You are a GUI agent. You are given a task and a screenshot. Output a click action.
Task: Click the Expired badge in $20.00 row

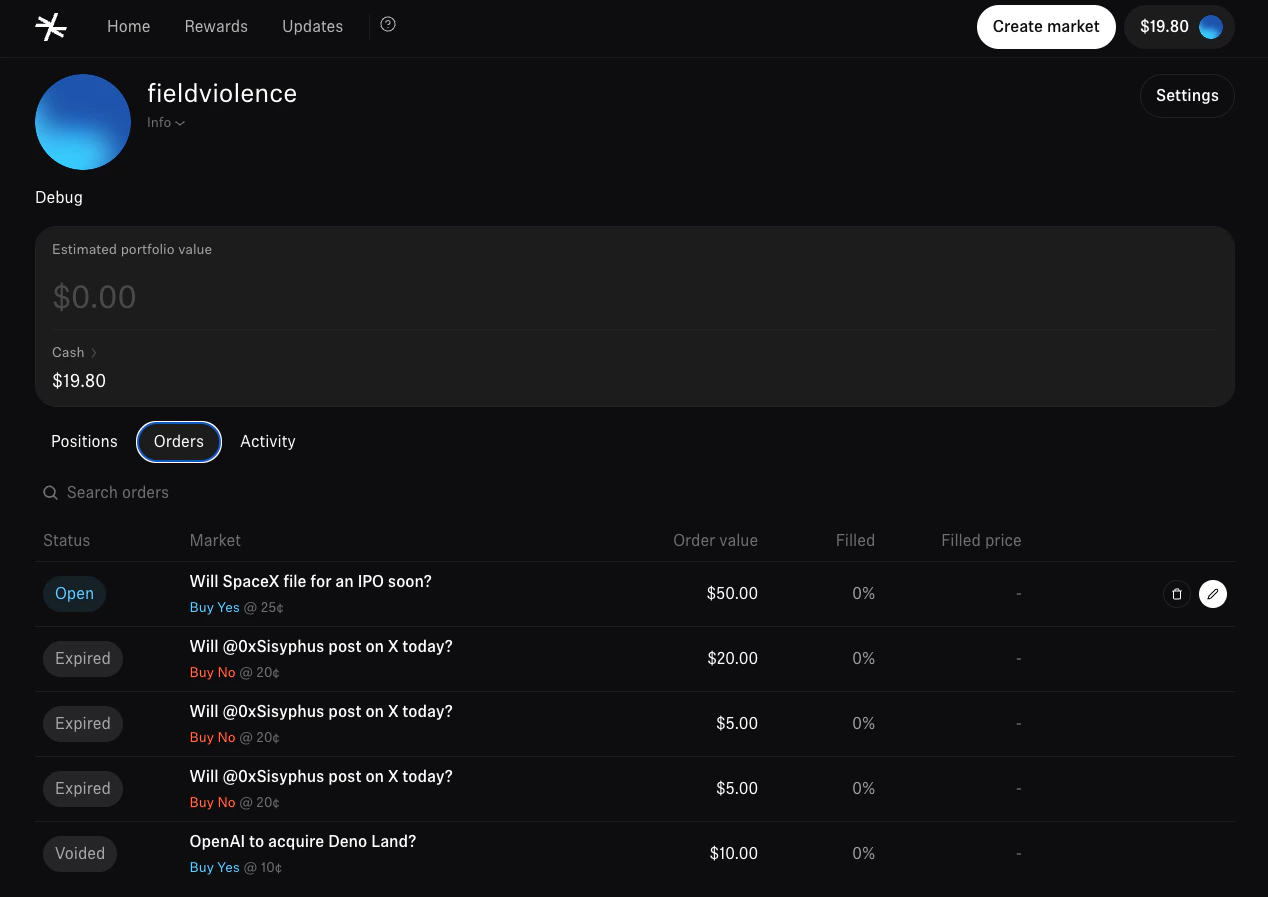coord(83,659)
